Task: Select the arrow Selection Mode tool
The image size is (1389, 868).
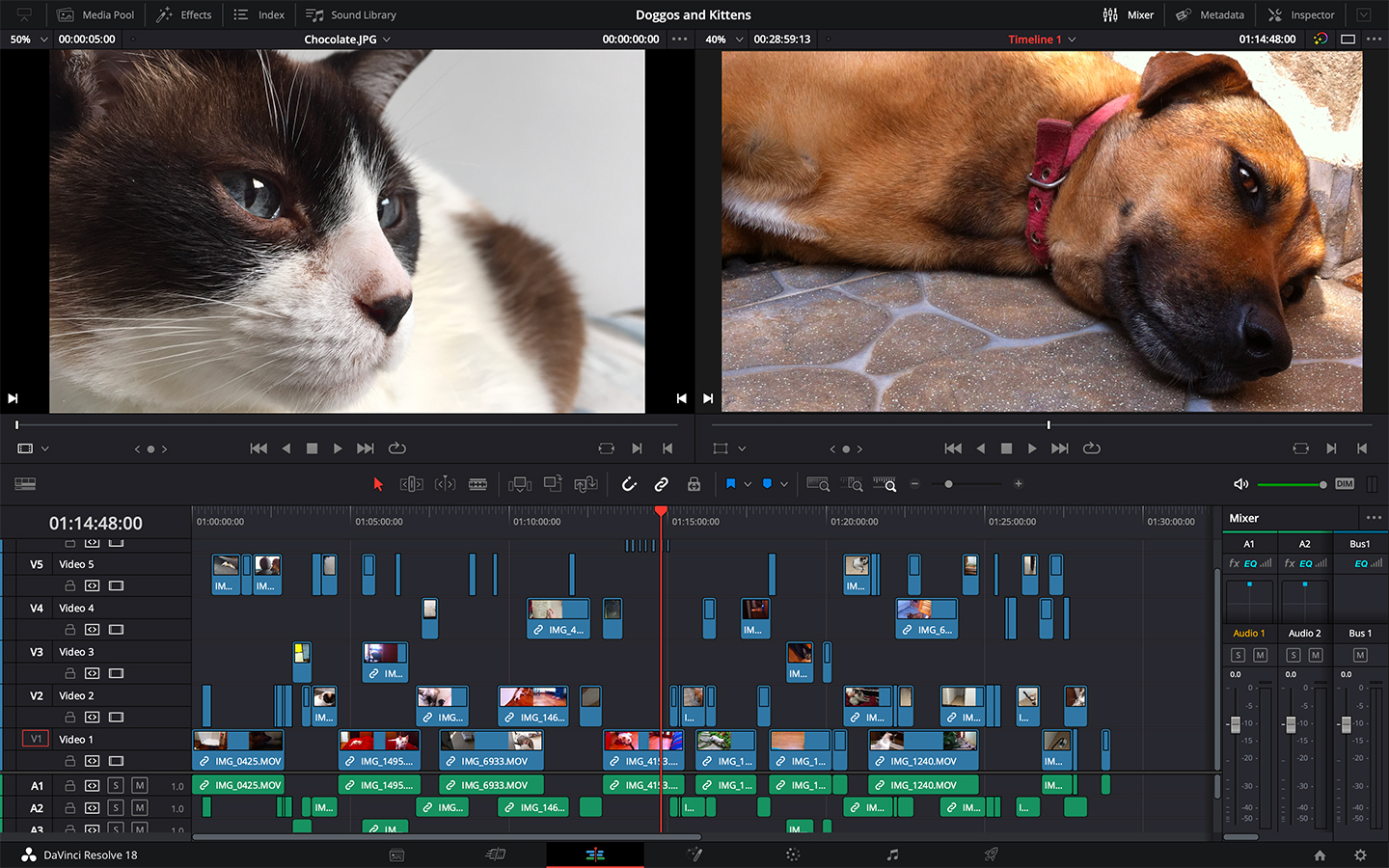Action: tap(378, 484)
